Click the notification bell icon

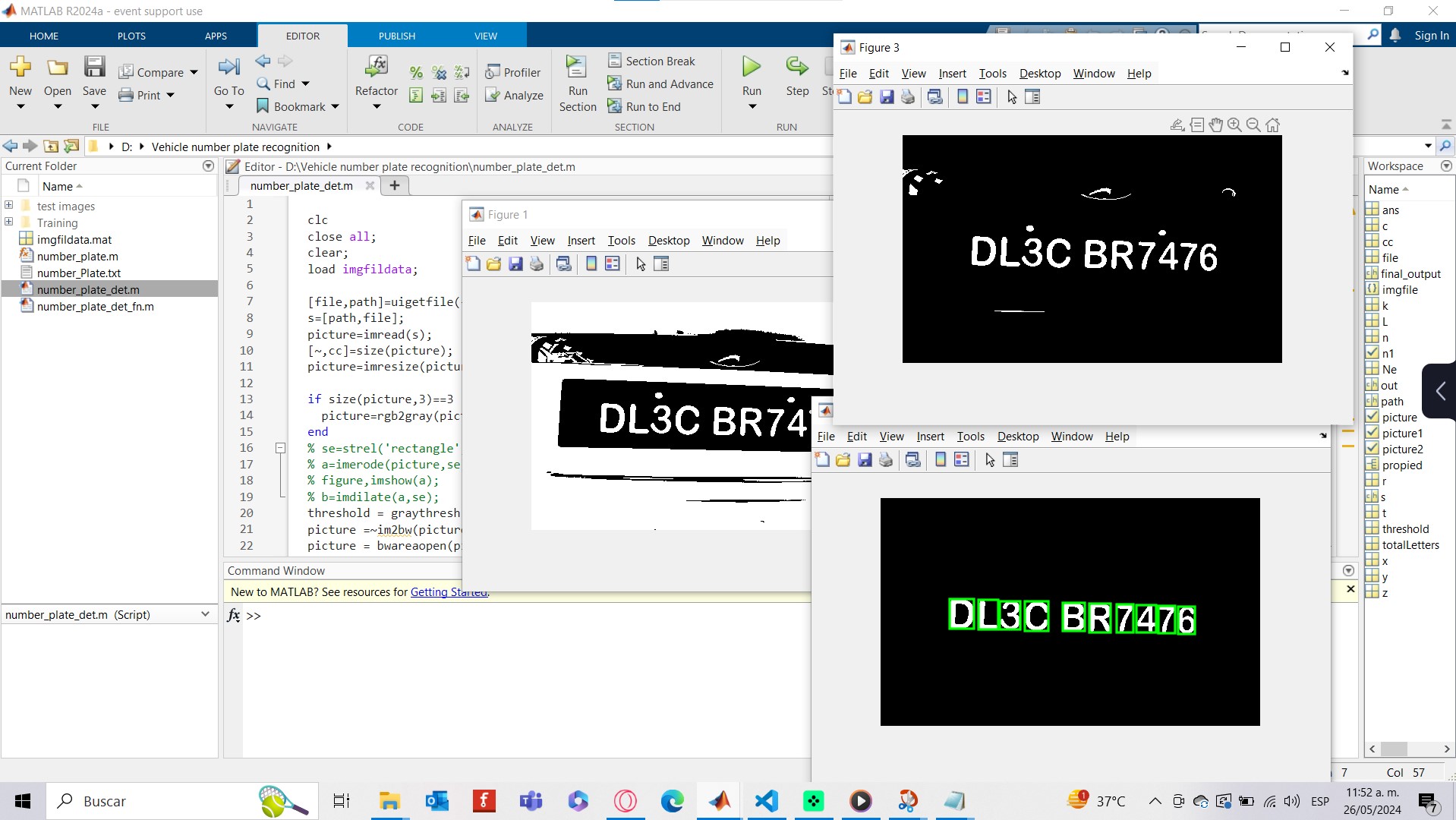click(1395, 36)
